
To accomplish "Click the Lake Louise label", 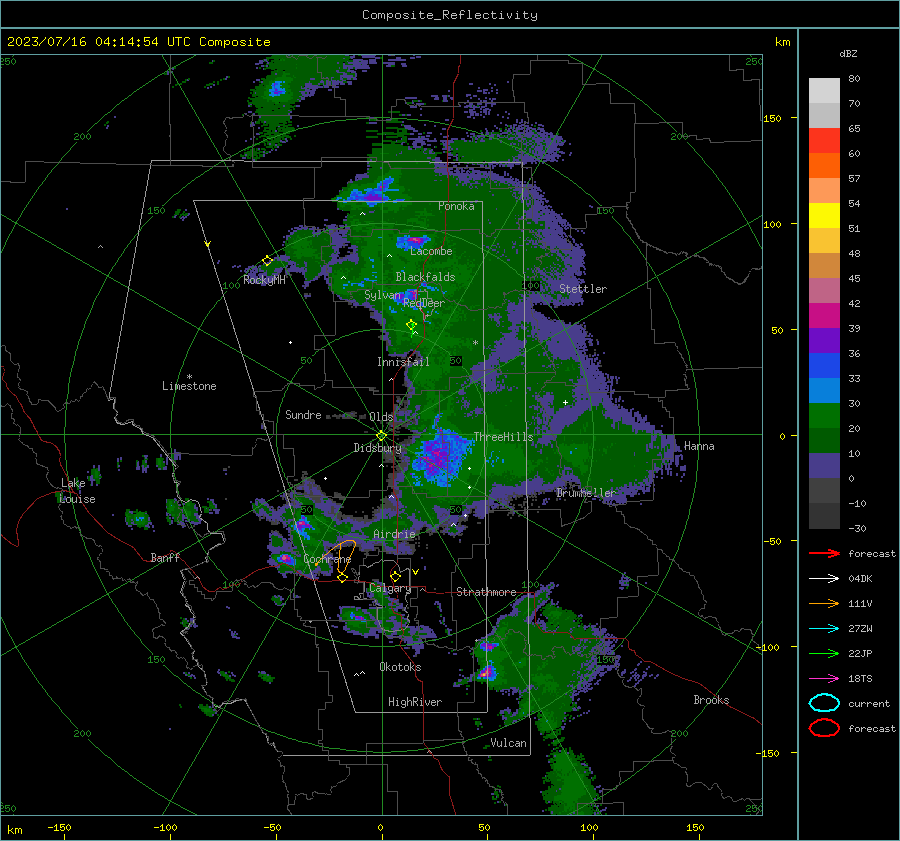I will point(77,491).
